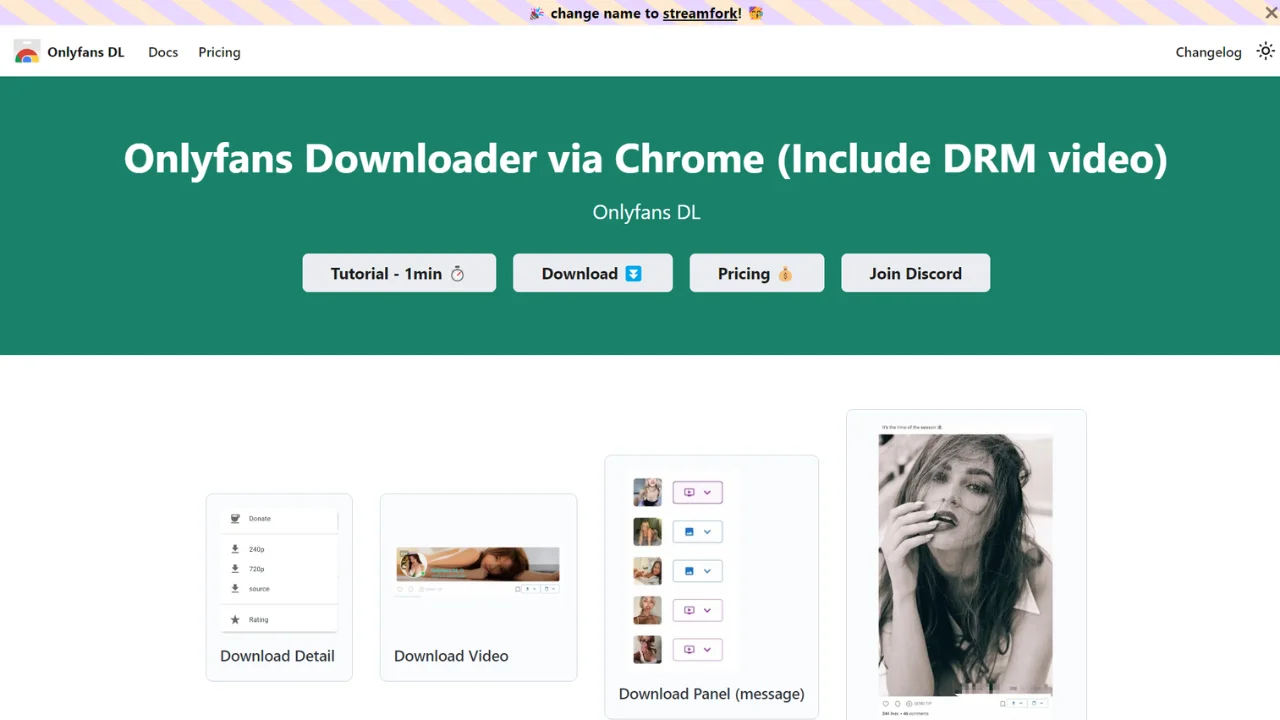Viewport: 1280px width, 720px height.
Task: Go to Pricing in the navigation bar
Action: click(219, 52)
